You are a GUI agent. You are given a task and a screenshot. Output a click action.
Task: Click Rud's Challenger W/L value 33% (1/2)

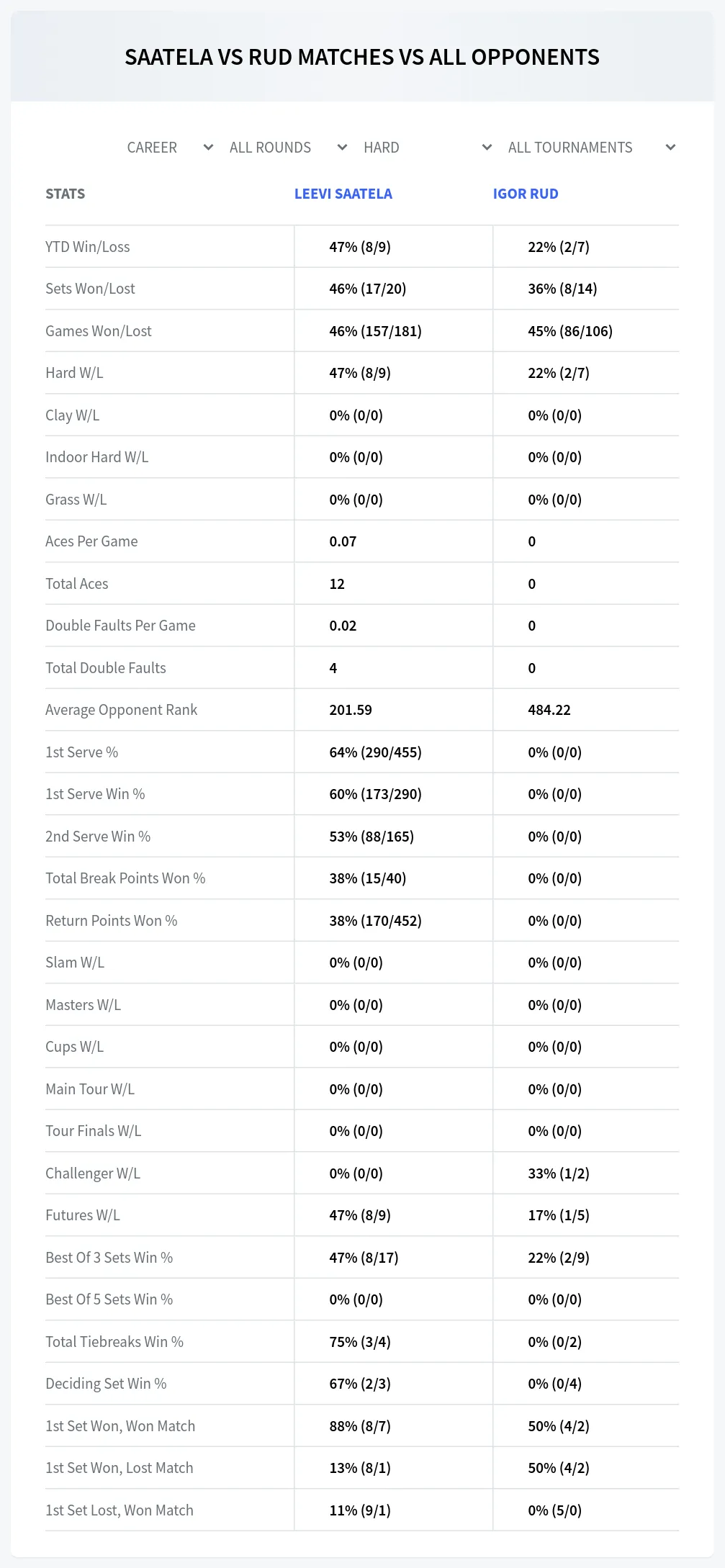559,1173
